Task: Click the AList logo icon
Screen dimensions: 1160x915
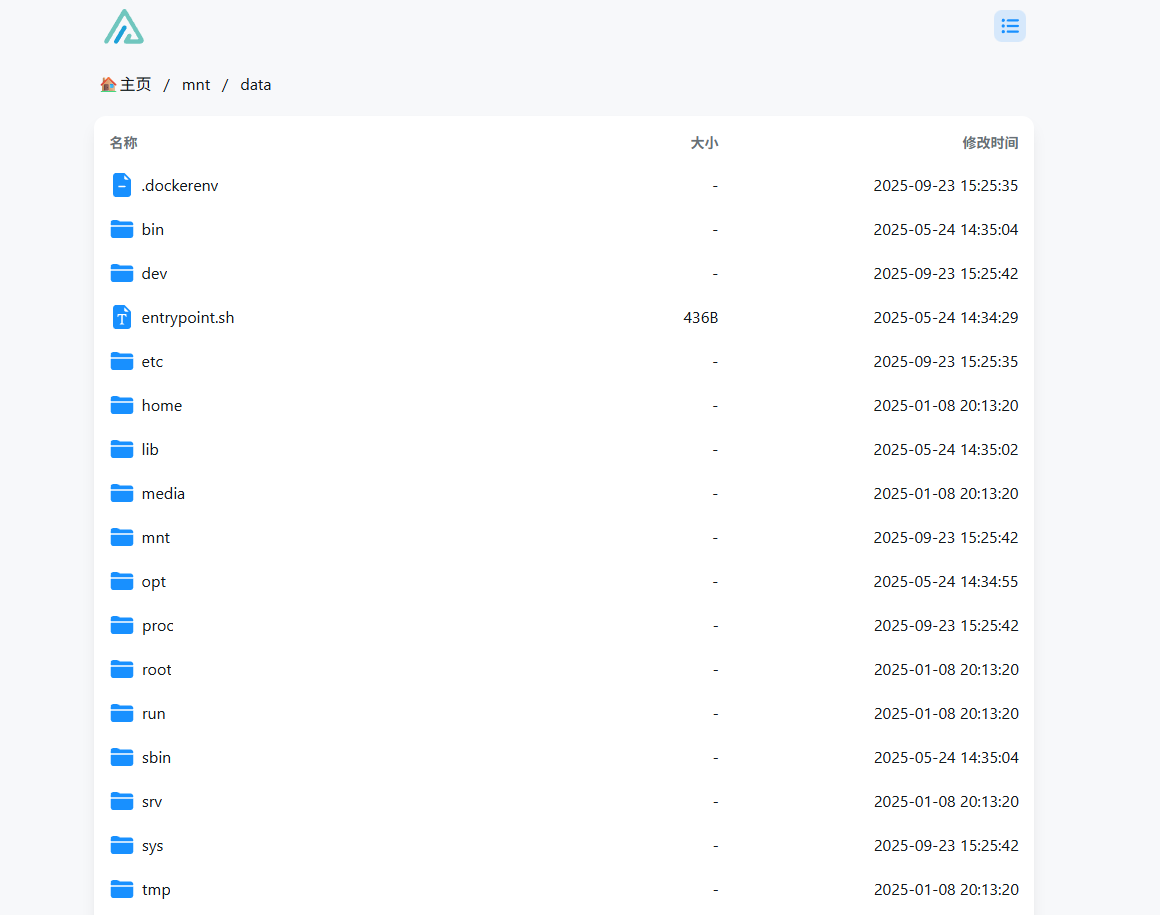Action: click(x=124, y=27)
